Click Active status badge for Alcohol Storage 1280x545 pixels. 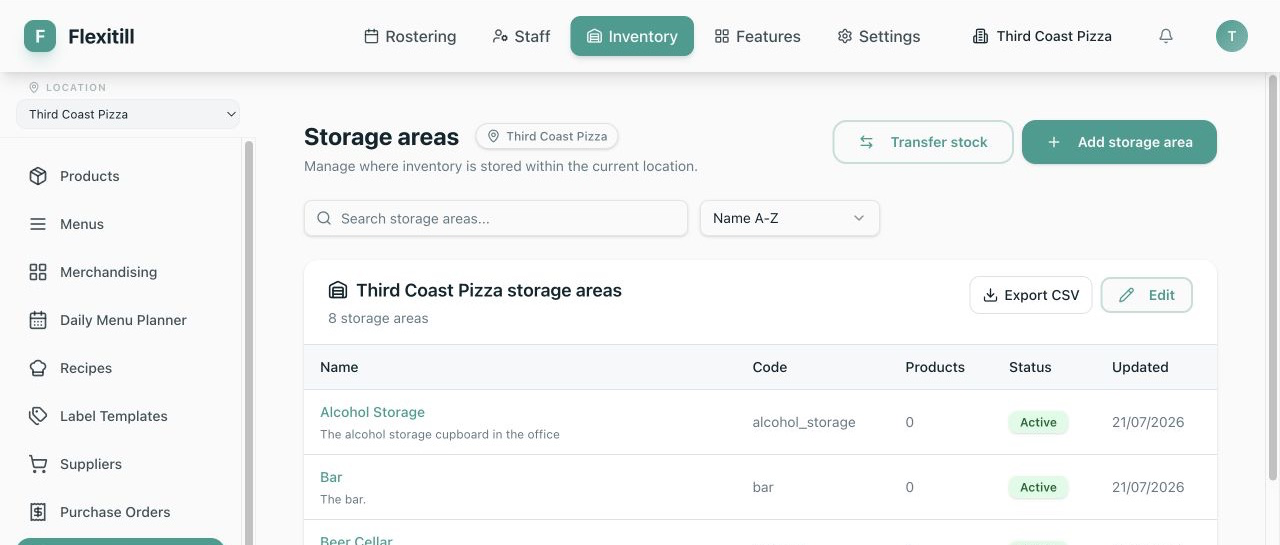(x=1038, y=422)
